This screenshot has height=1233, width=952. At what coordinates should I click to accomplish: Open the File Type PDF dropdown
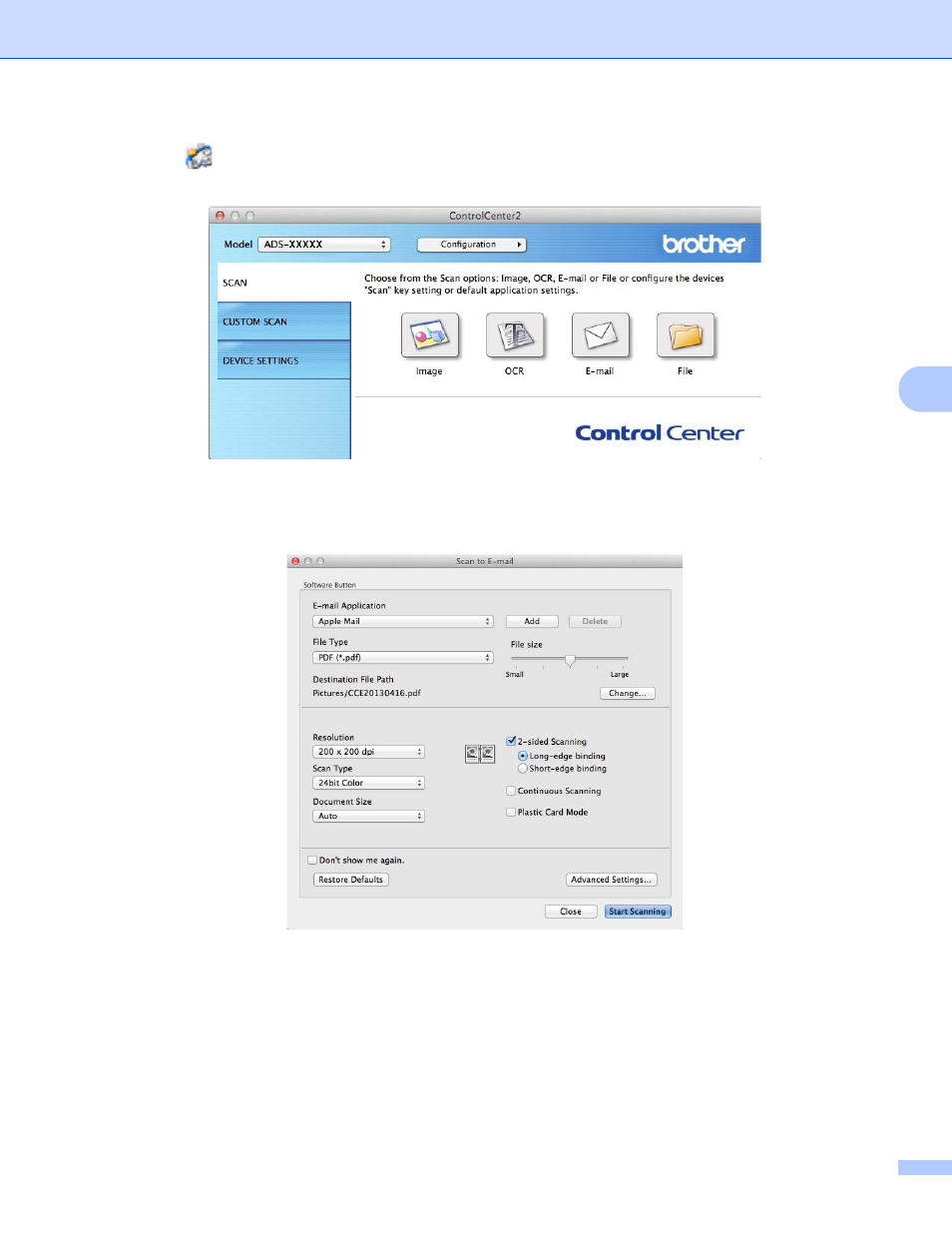point(403,658)
